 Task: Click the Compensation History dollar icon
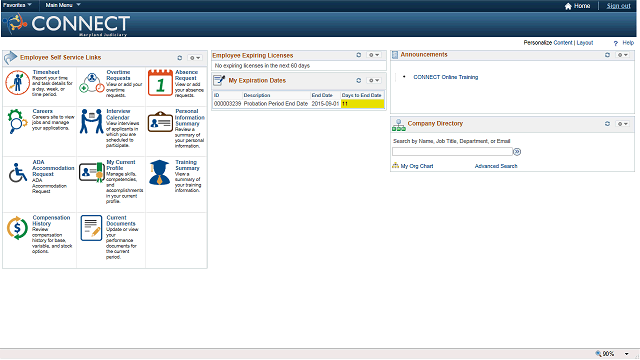point(18,228)
